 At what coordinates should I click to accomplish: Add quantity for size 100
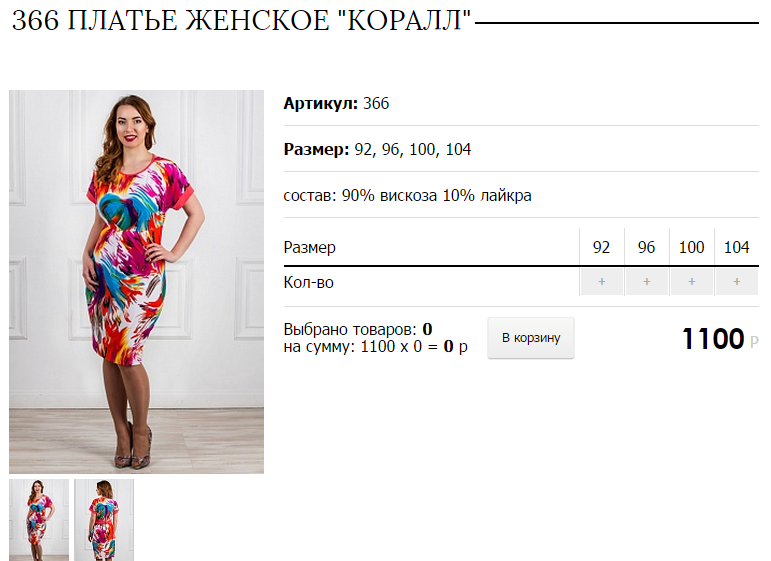coord(691,282)
